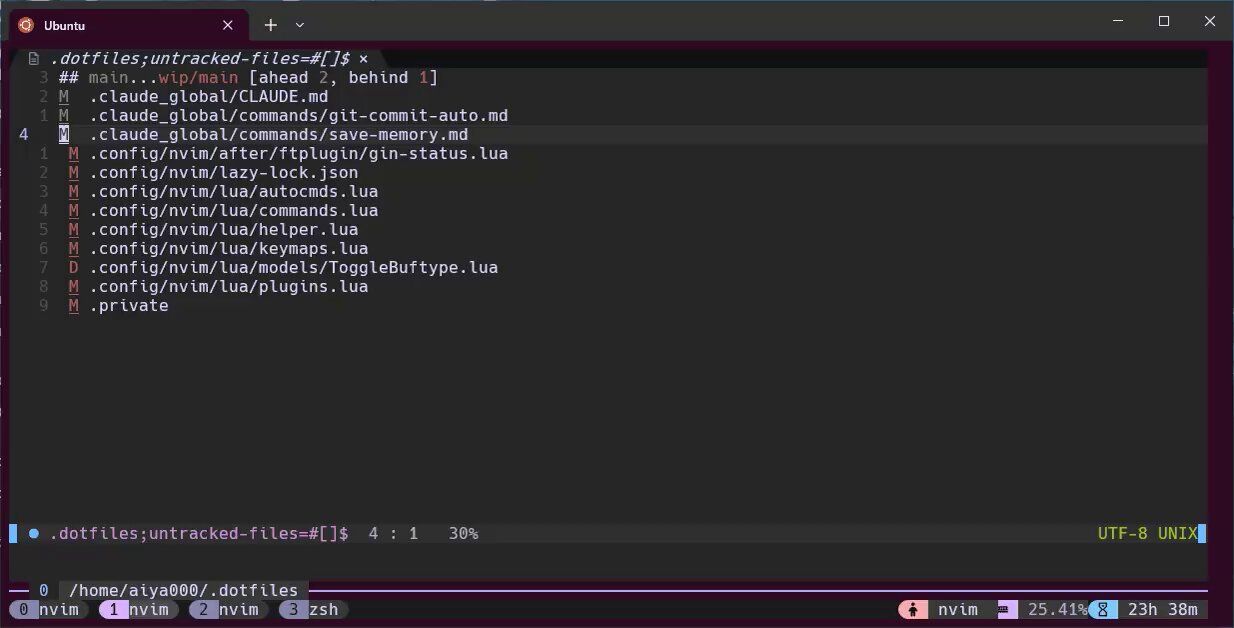
Task: Click the UTF-8 UNIX encoding indicator
Action: [x=1147, y=534]
